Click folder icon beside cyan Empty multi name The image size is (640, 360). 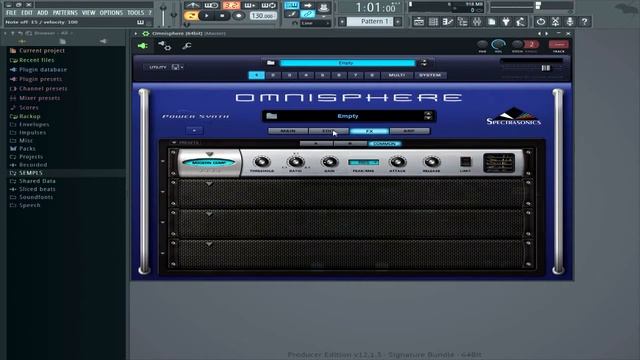[271, 62]
